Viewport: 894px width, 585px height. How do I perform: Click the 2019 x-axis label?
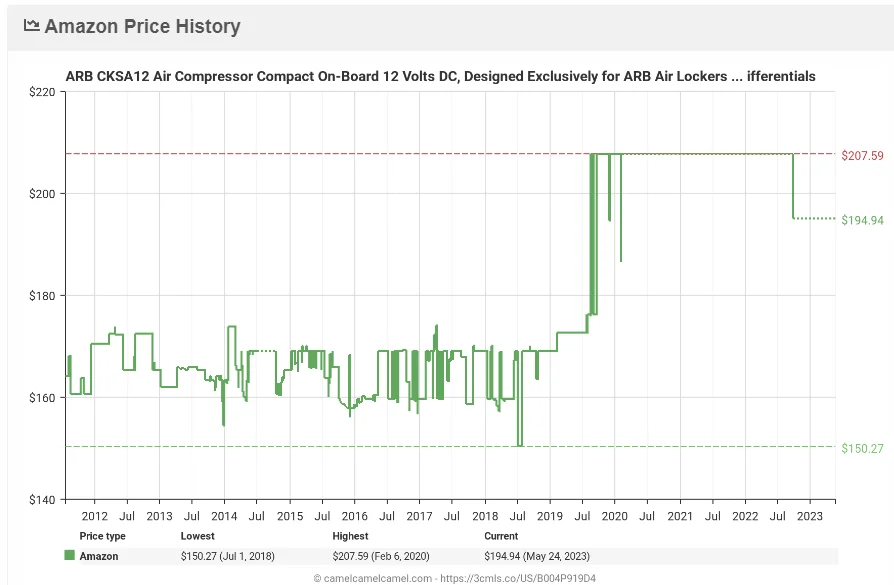550,517
